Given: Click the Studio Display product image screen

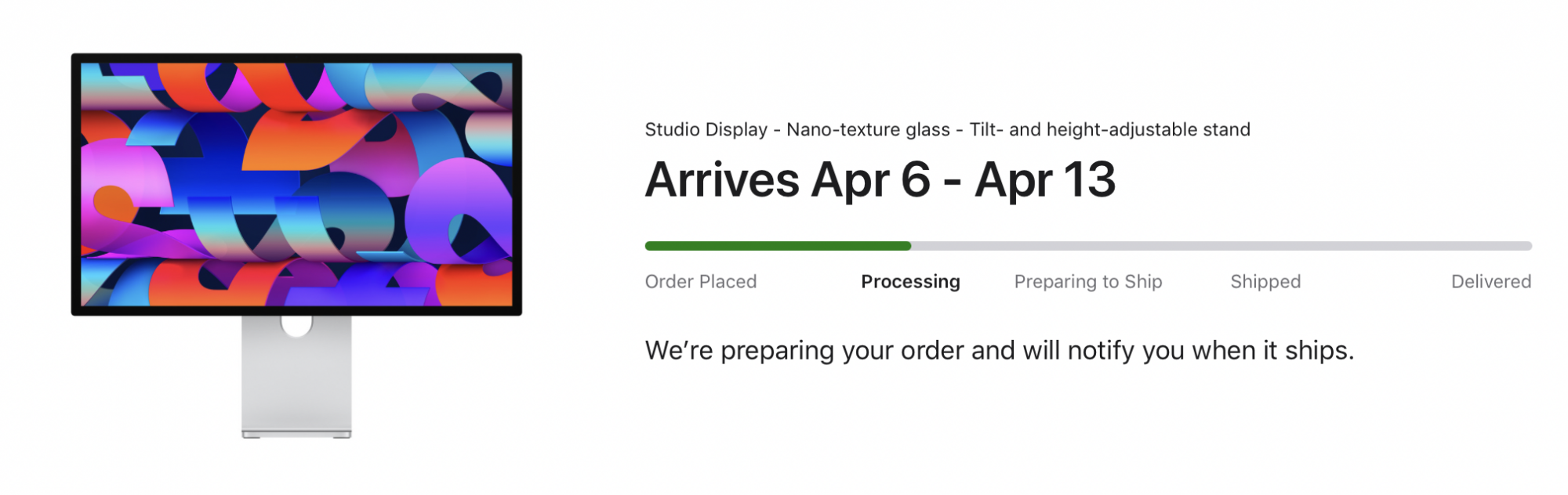Looking at the screenshot, I should (x=296, y=184).
